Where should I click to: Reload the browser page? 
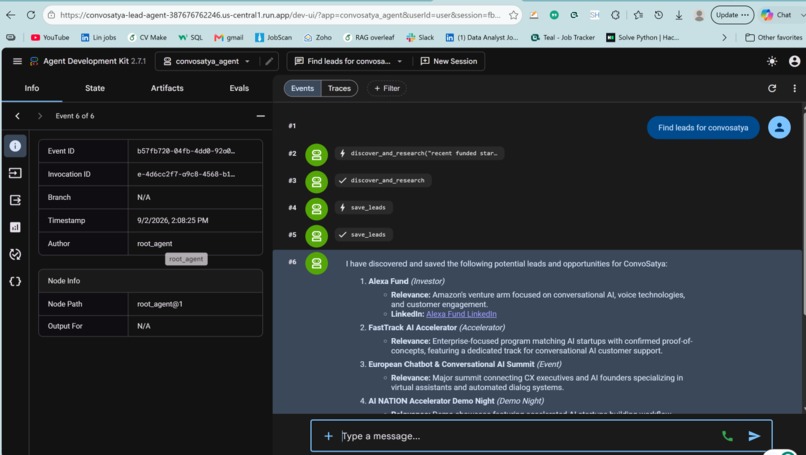31,15
